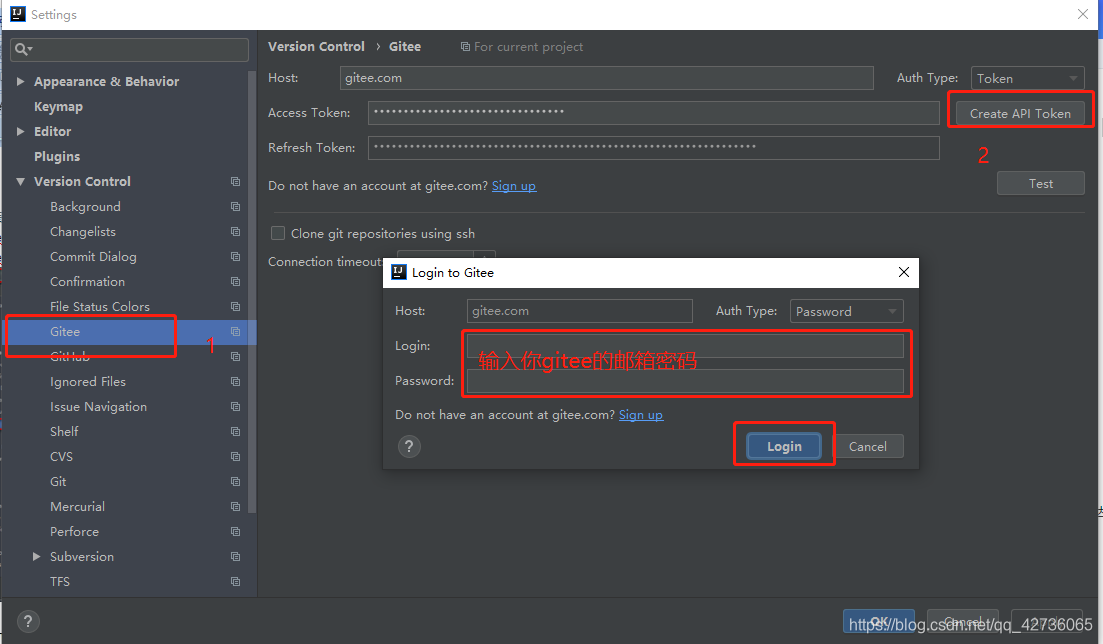The width and height of the screenshot is (1103, 644).
Task: Open Auth Type Password dropdown in login dialog
Action: click(847, 311)
